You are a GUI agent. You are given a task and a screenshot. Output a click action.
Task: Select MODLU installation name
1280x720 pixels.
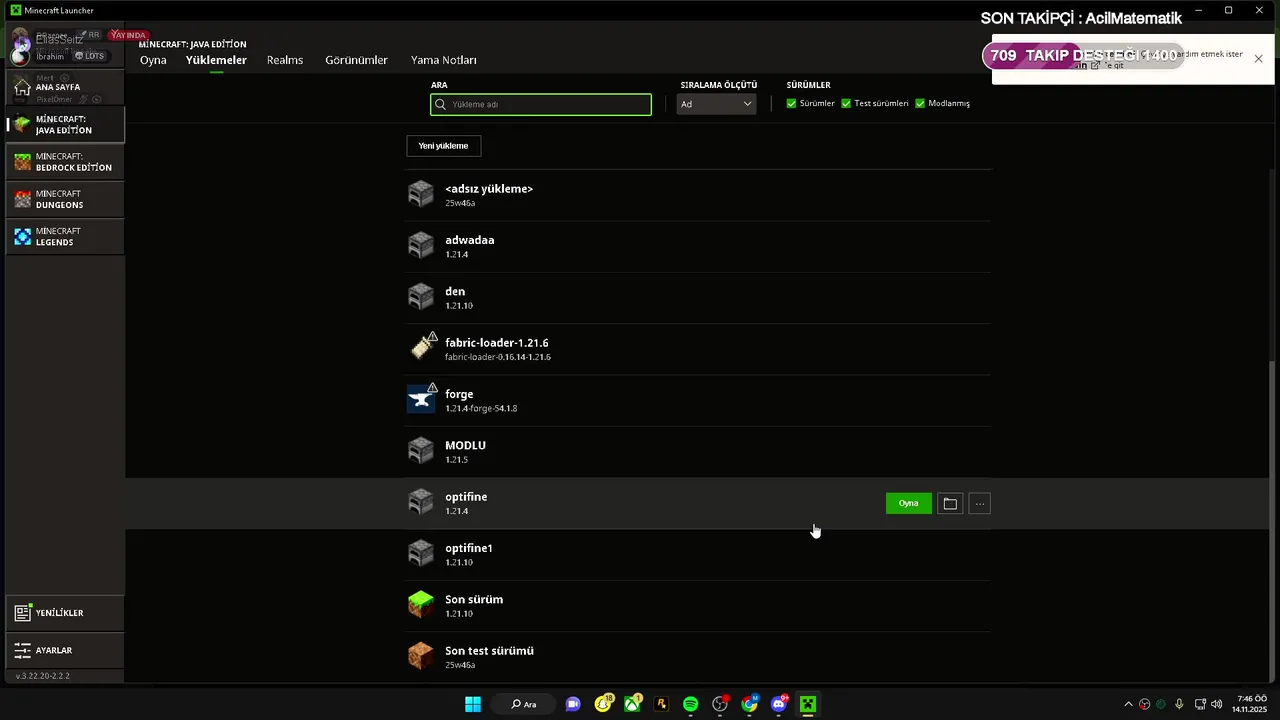[x=465, y=445]
